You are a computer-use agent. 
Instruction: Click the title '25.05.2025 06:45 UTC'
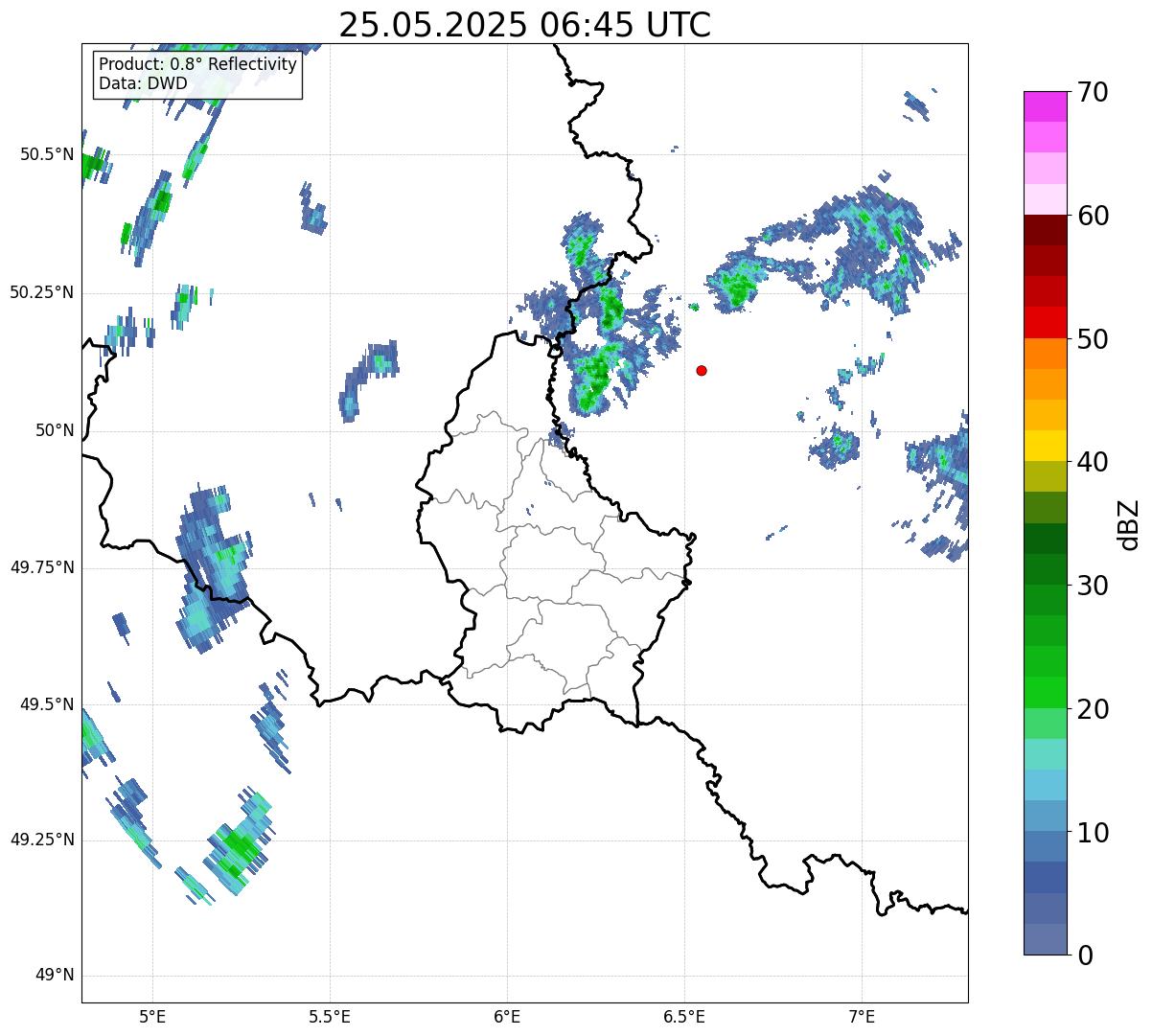coord(525,24)
